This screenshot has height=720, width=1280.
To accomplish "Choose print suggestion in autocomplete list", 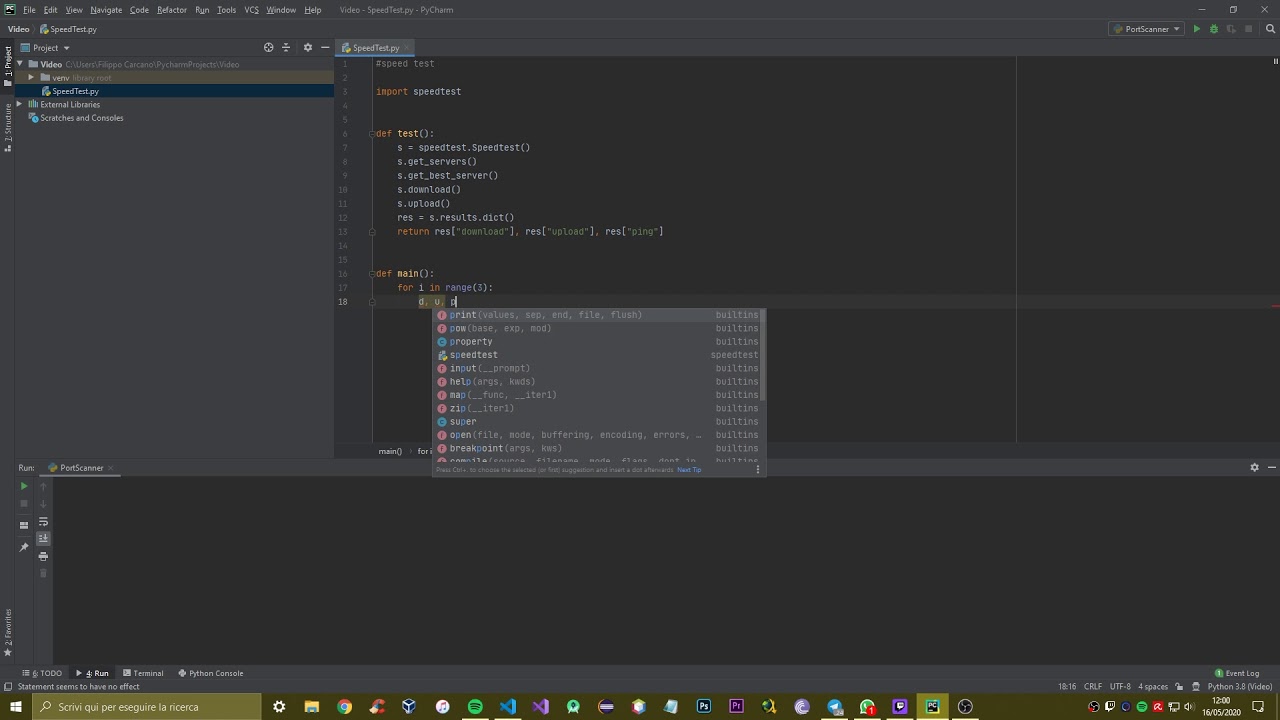I will tap(598, 315).
